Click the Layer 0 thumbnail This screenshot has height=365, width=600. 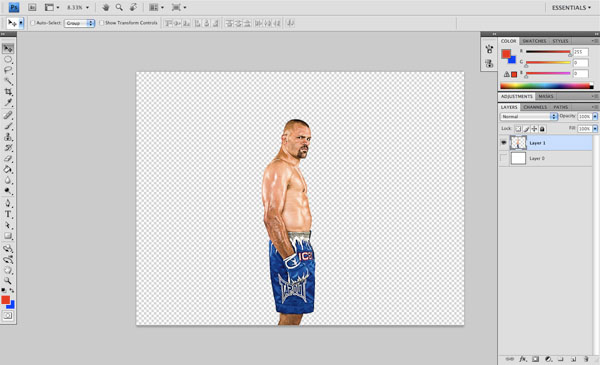pos(518,158)
